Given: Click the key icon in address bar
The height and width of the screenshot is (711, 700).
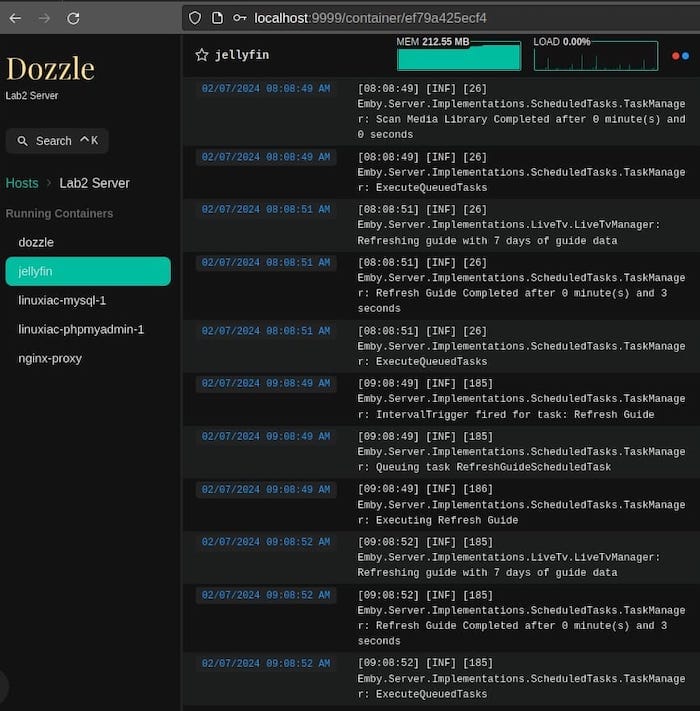Looking at the screenshot, I should 239,18.
